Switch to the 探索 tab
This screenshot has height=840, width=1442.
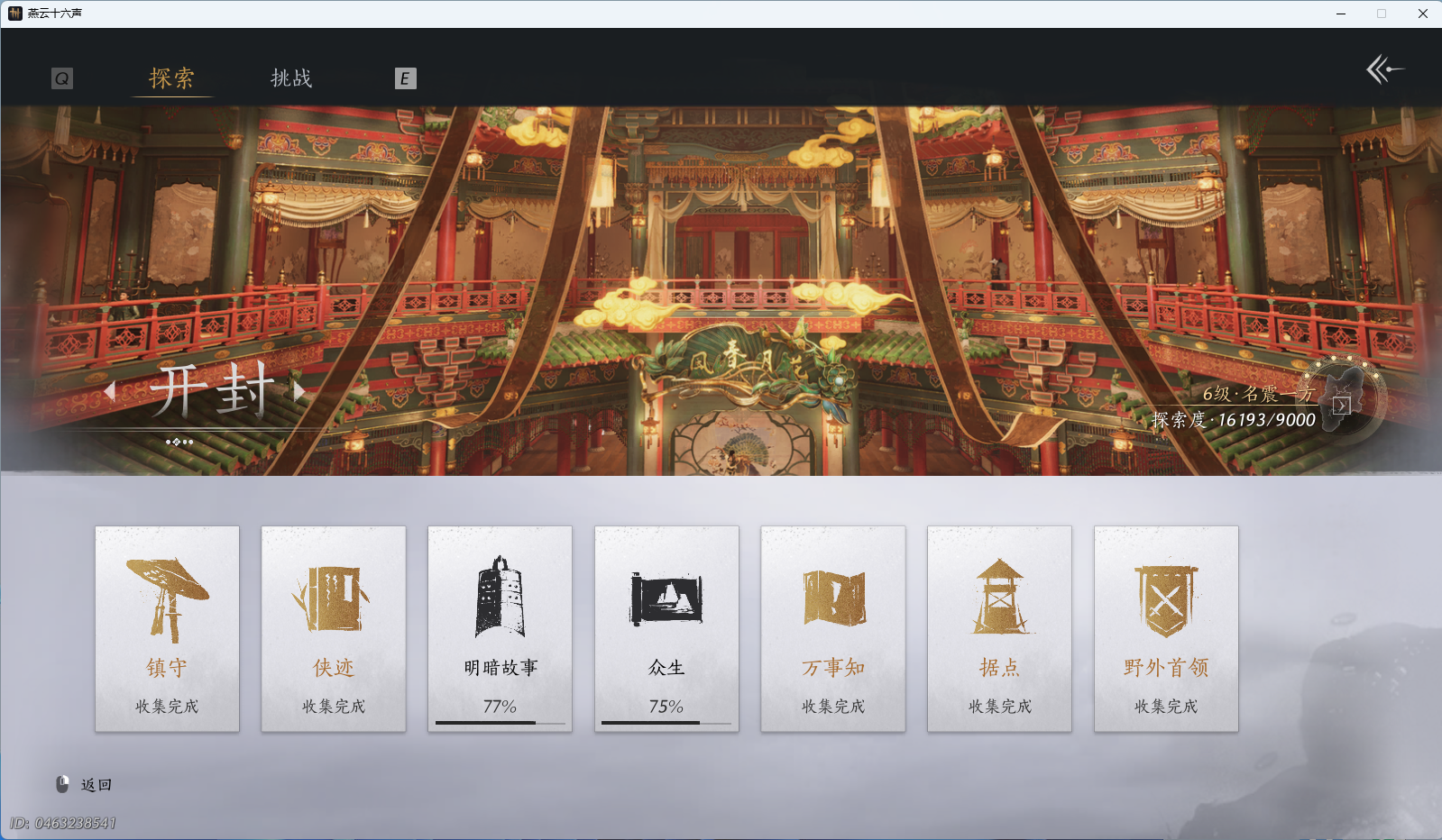[171, 78]
